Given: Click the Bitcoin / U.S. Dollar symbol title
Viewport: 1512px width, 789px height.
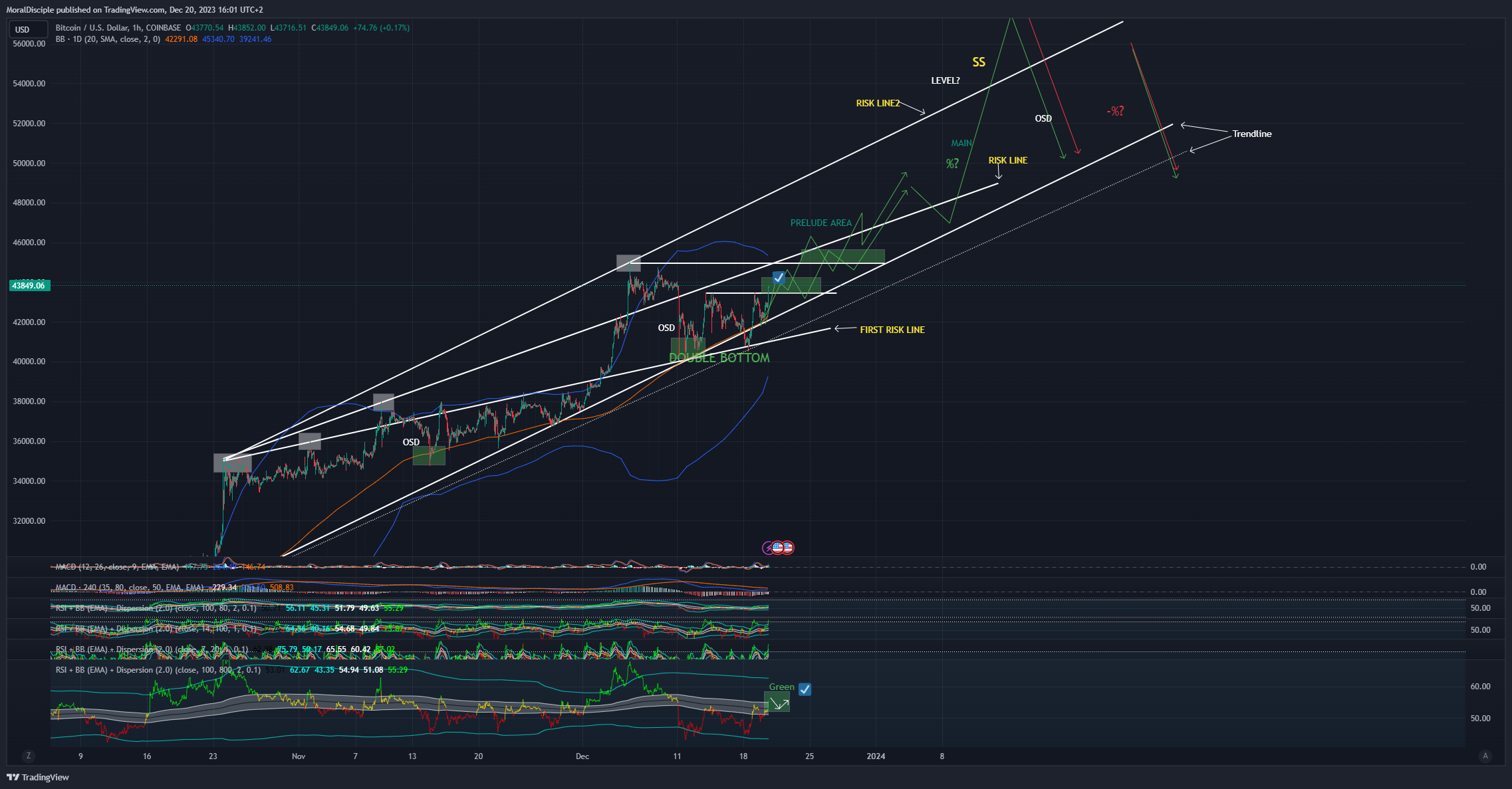Looking at the screenshot, I should [x=118, y=28].
